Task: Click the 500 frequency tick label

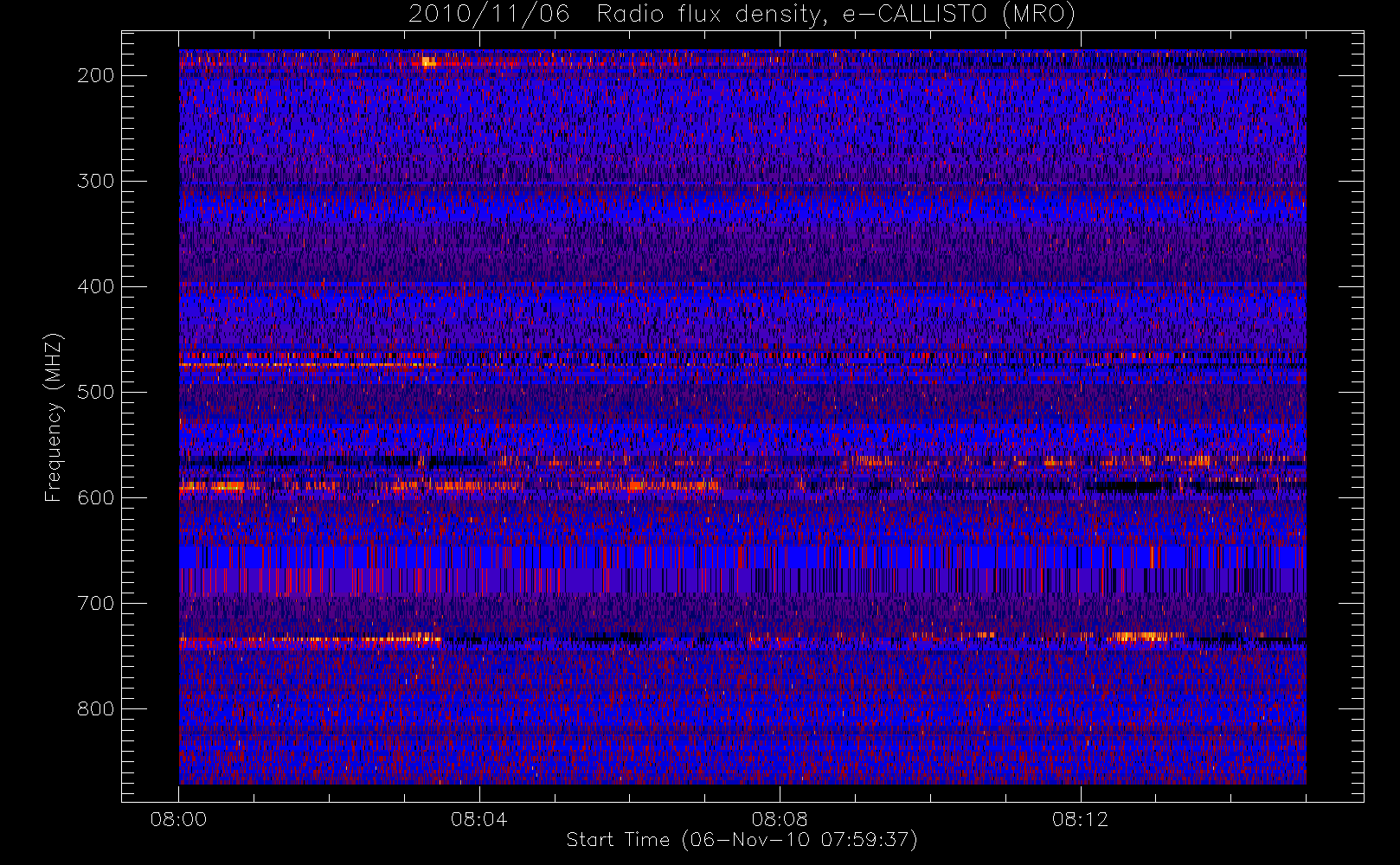Action: coord(96,392)
